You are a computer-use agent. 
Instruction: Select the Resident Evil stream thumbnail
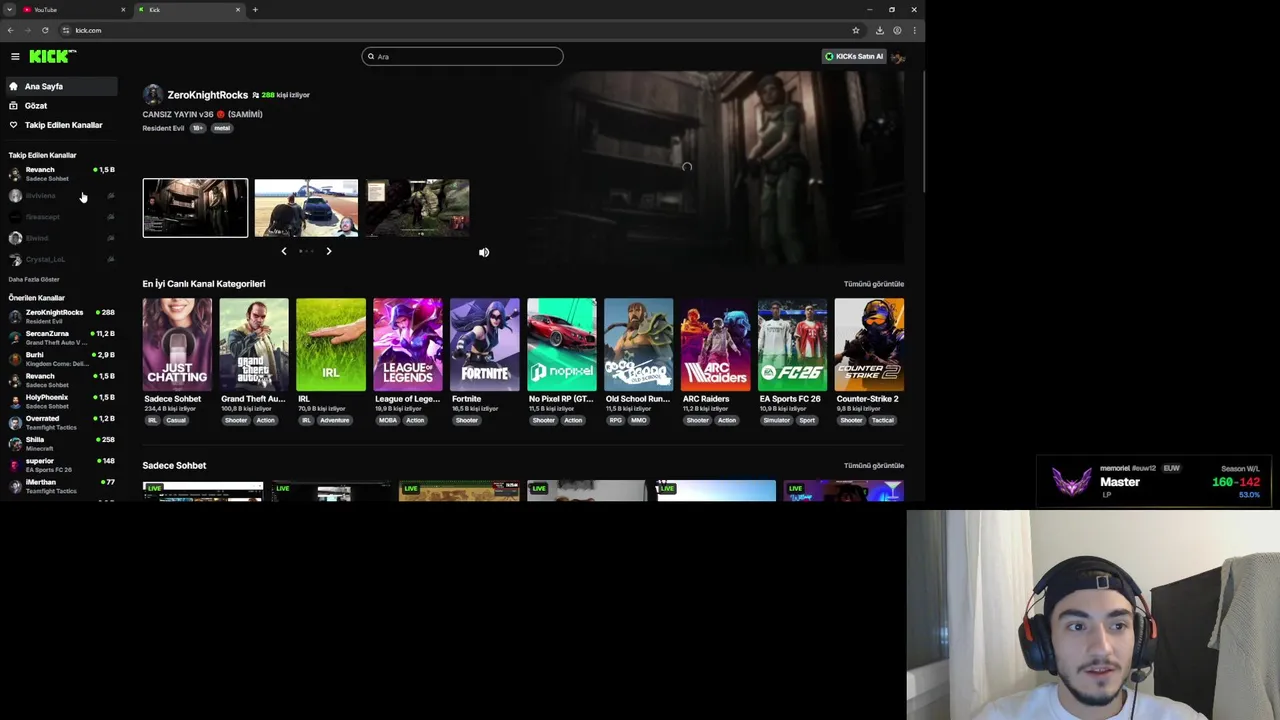click(195, 208)
